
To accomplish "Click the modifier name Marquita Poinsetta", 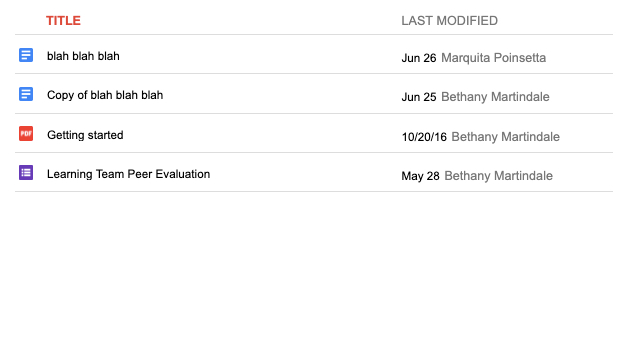I will tap(493, 58).
